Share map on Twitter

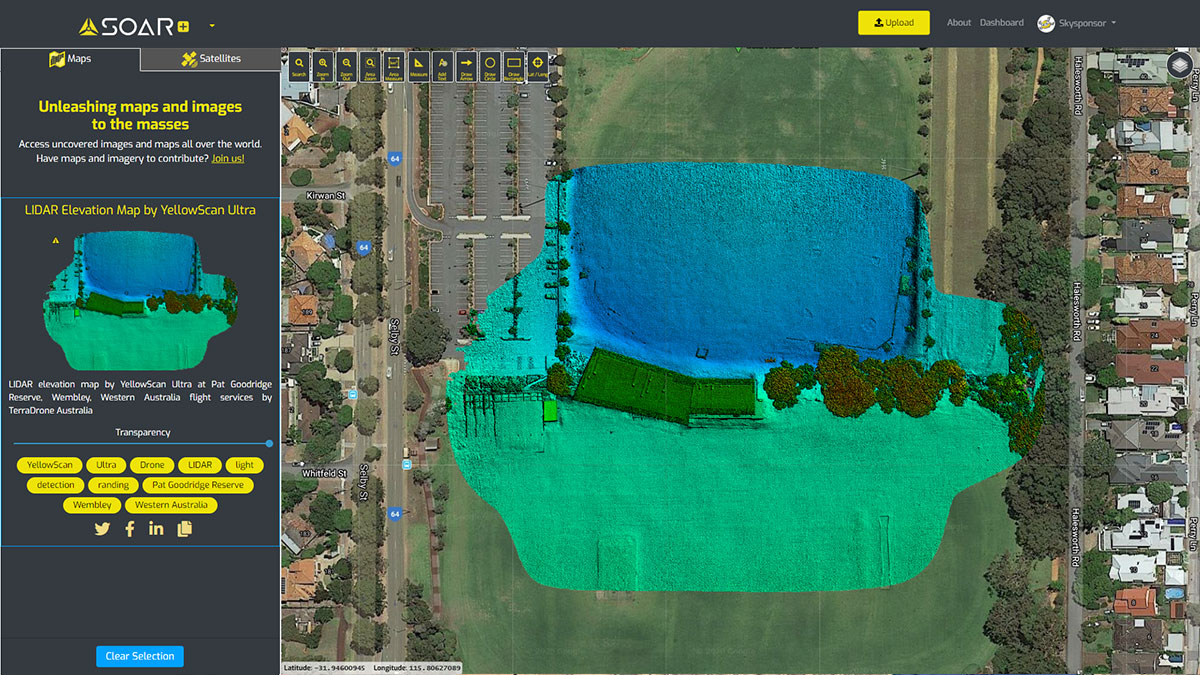(102, 529)
